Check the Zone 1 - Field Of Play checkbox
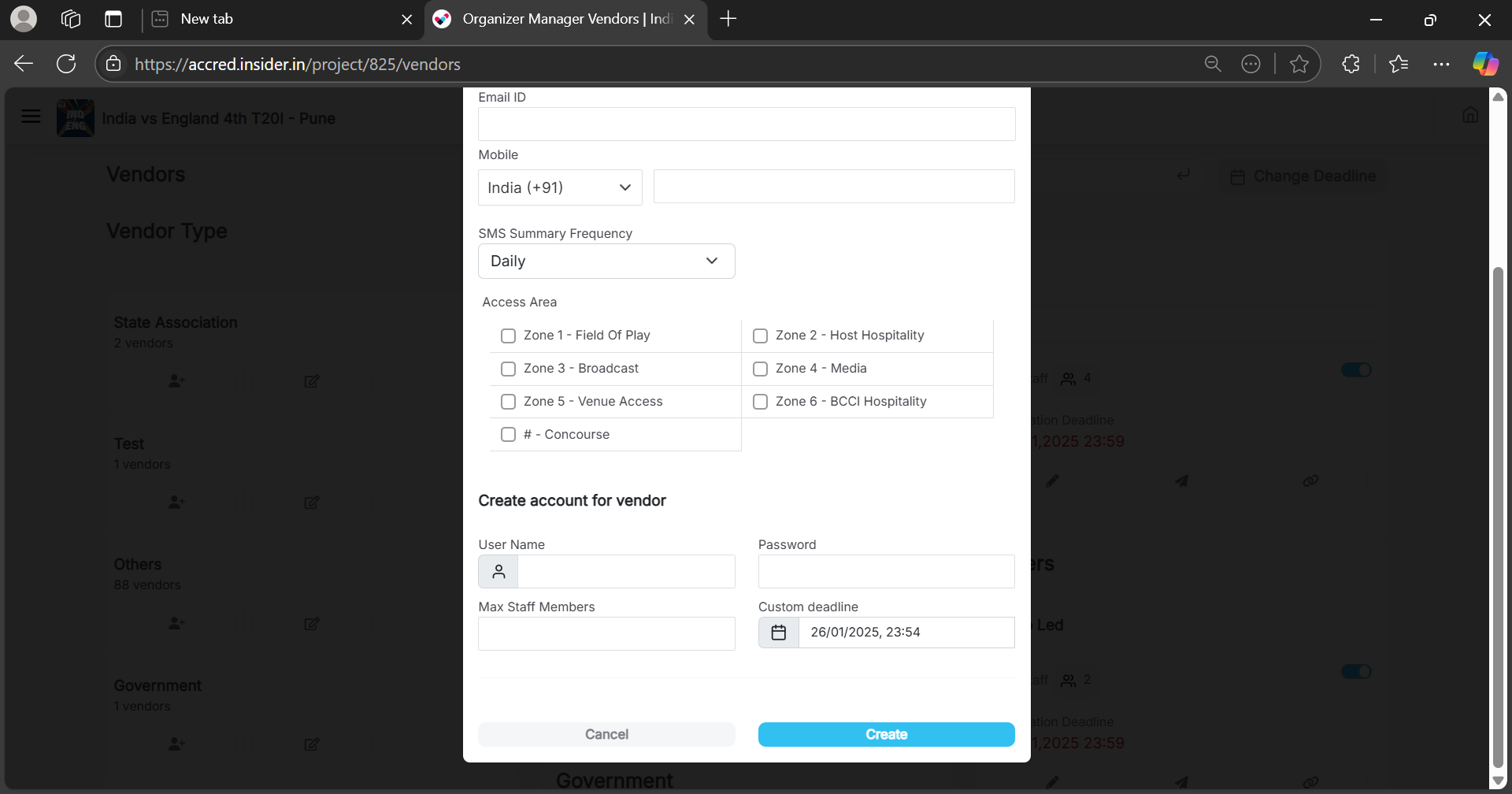 click(x=509, y=336)
